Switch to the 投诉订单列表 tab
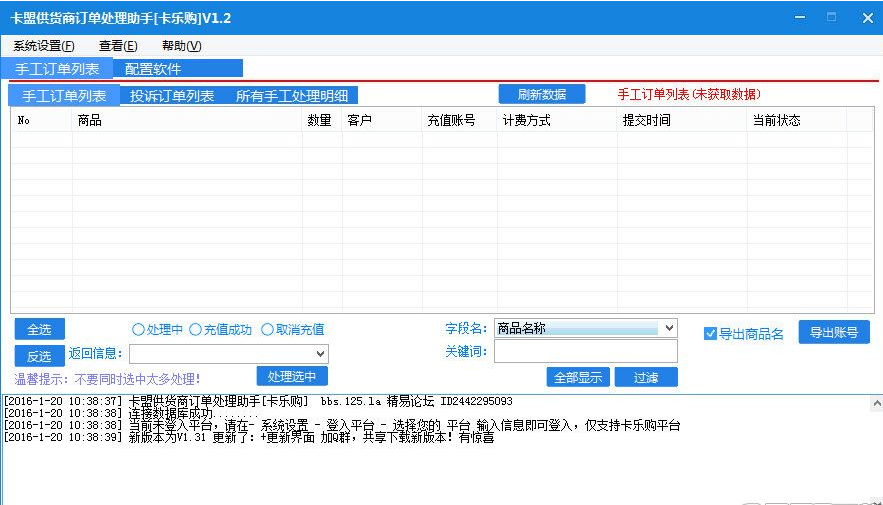 click(172, 96)
